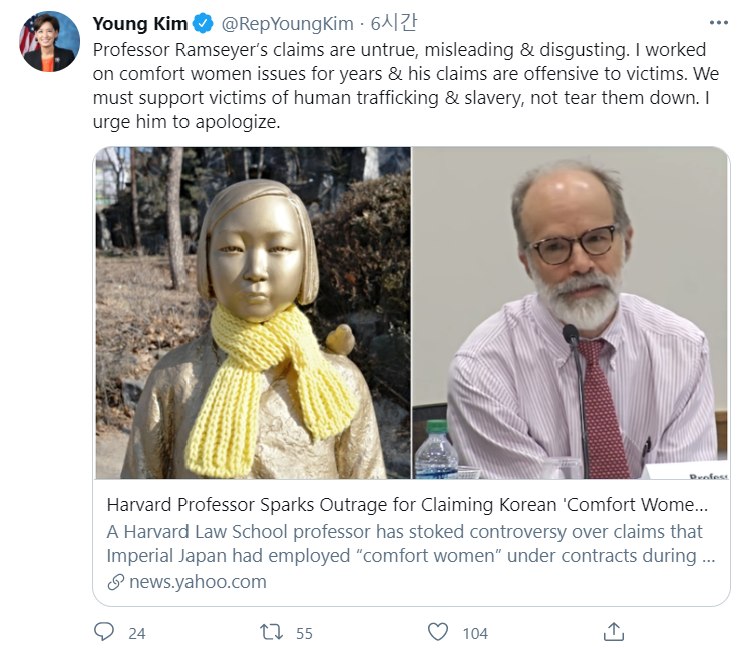Click the photo of the bearded professor

click(570, 313)
